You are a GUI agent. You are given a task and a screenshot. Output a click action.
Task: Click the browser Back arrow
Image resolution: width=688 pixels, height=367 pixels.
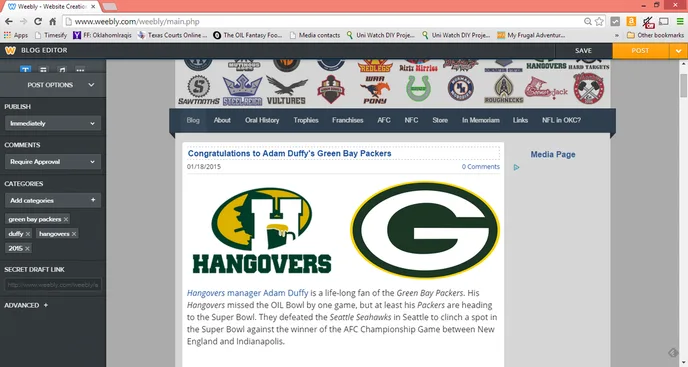[9, 21]
